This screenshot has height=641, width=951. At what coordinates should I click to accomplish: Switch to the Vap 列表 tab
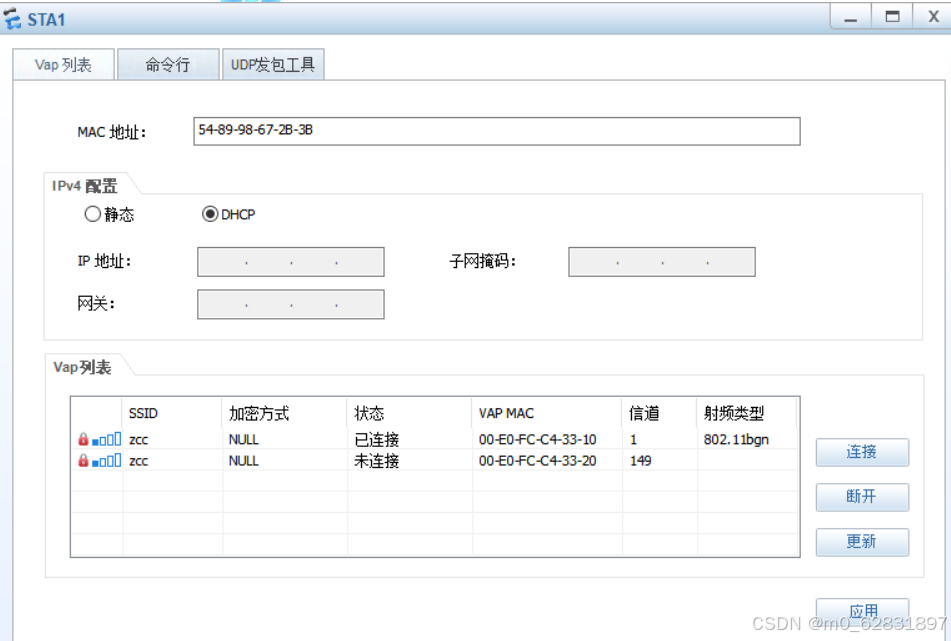pos(62,63)
